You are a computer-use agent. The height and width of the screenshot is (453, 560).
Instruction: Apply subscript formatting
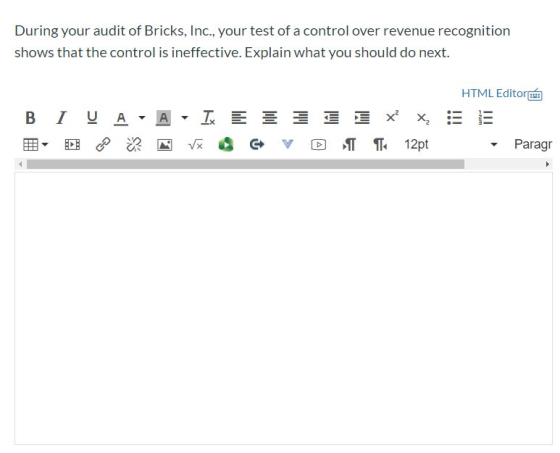(x=423, y=119)
